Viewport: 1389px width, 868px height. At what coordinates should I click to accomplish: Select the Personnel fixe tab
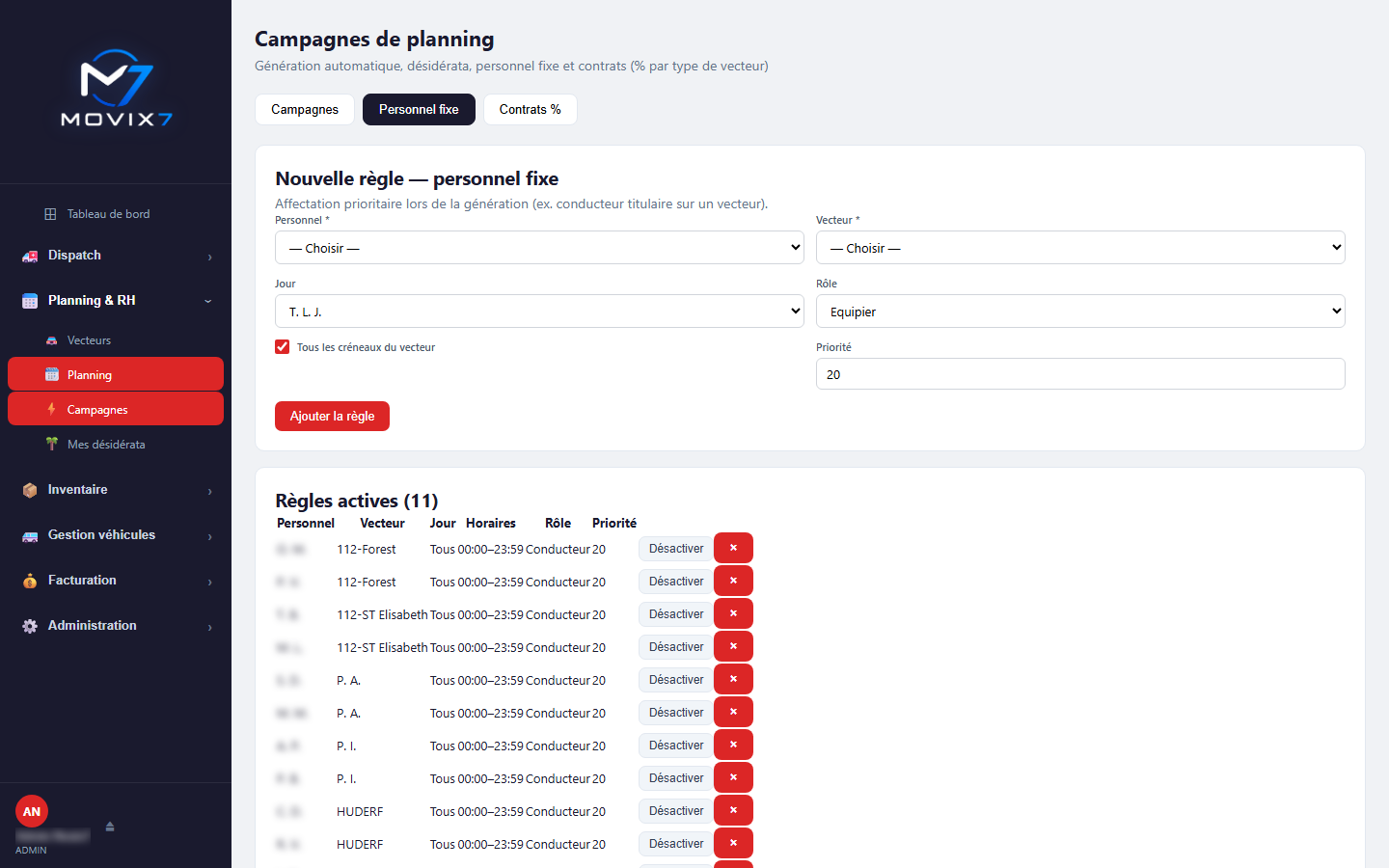pyautogui.click(x=419, y=110)
